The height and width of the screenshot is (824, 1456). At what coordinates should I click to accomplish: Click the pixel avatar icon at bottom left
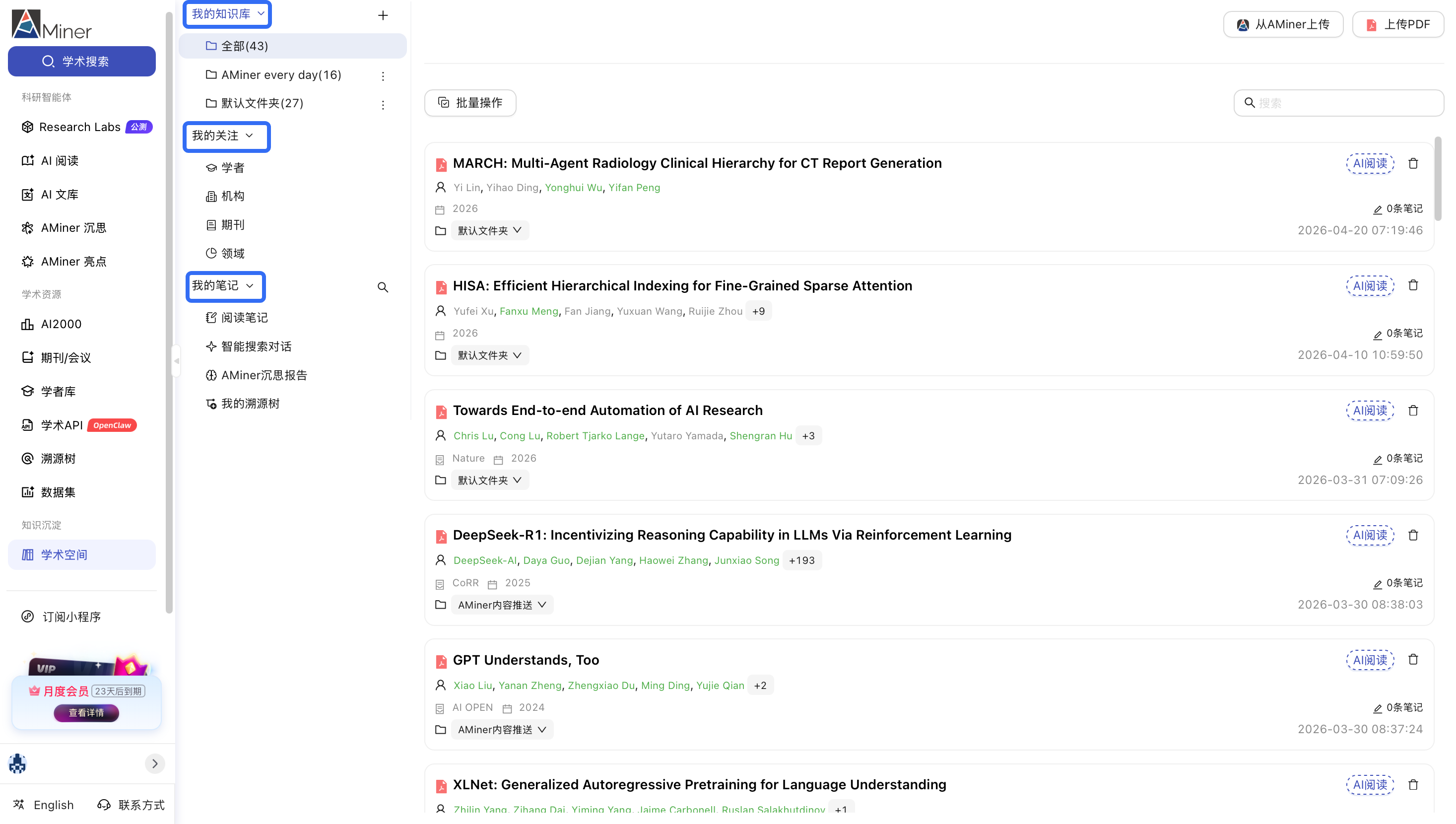[17, 763]
